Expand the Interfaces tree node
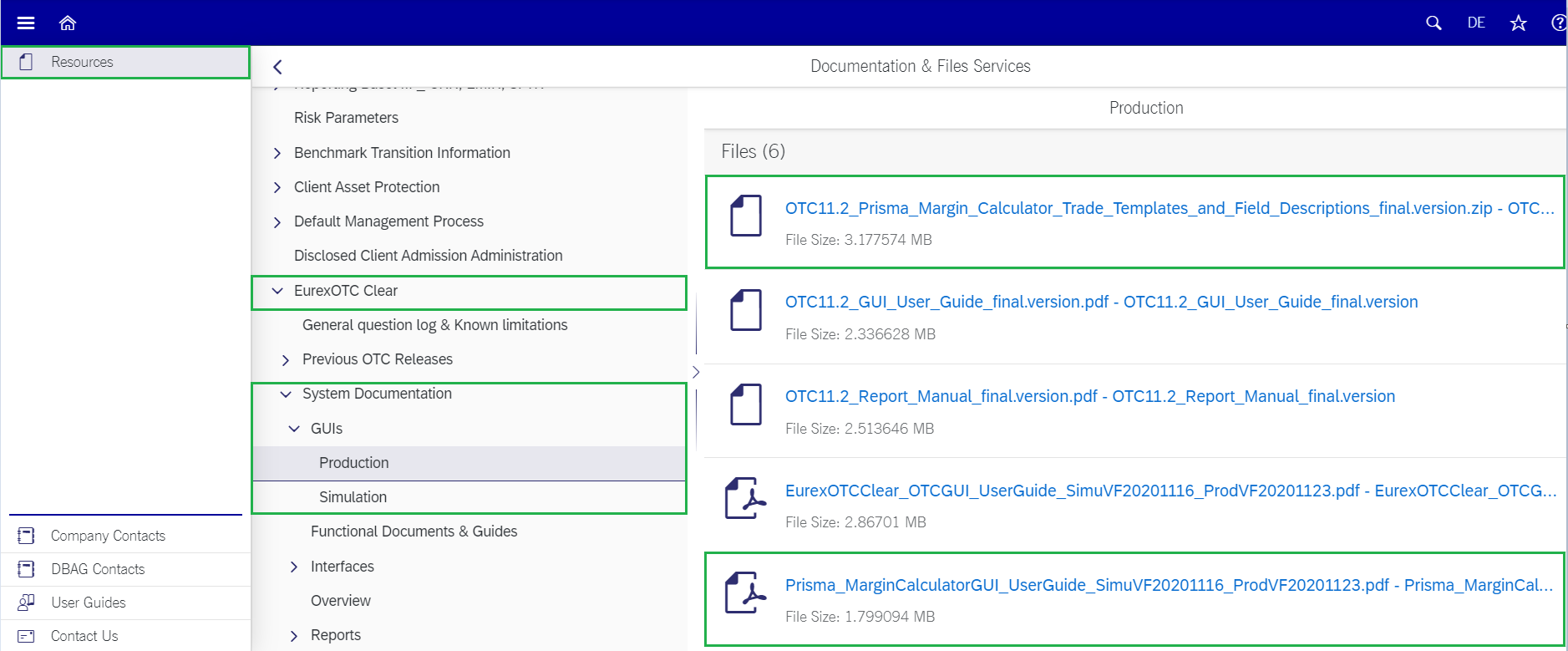Image resolution: width=1568 pixels, height=651 pixels. click(x=294, y=567)
